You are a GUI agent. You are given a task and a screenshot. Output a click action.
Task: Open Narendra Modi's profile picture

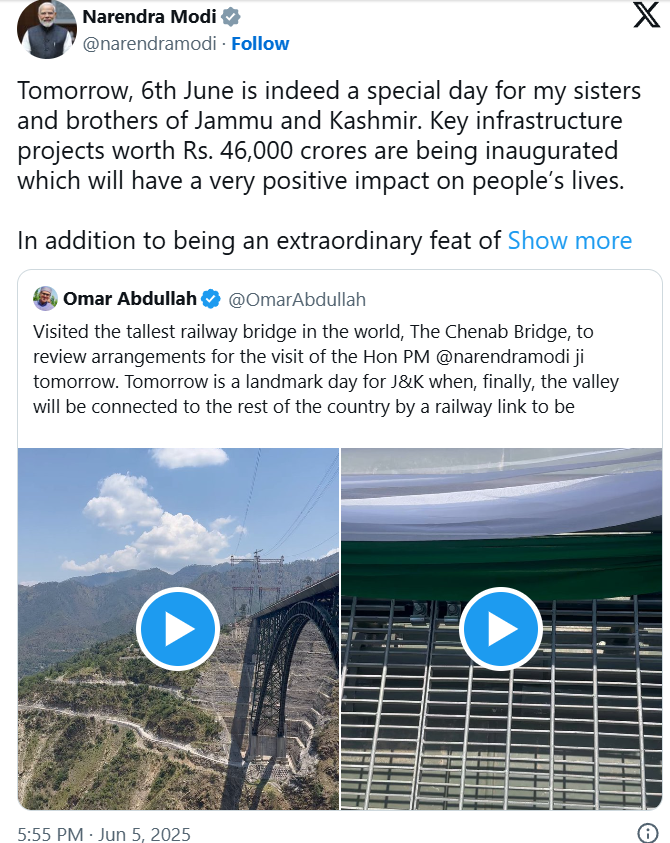pos(47,29)
